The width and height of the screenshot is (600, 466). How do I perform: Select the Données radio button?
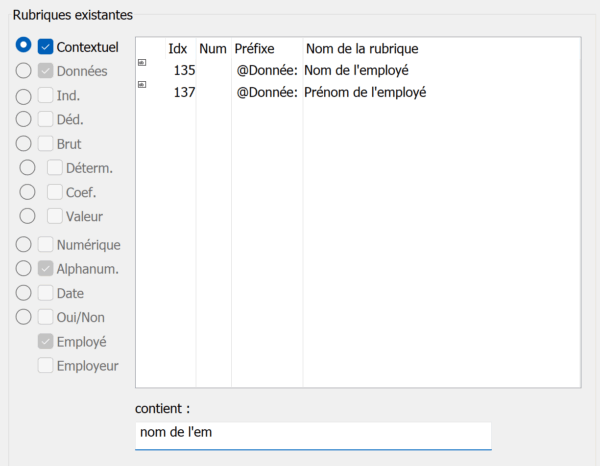(x=23, y=71)
